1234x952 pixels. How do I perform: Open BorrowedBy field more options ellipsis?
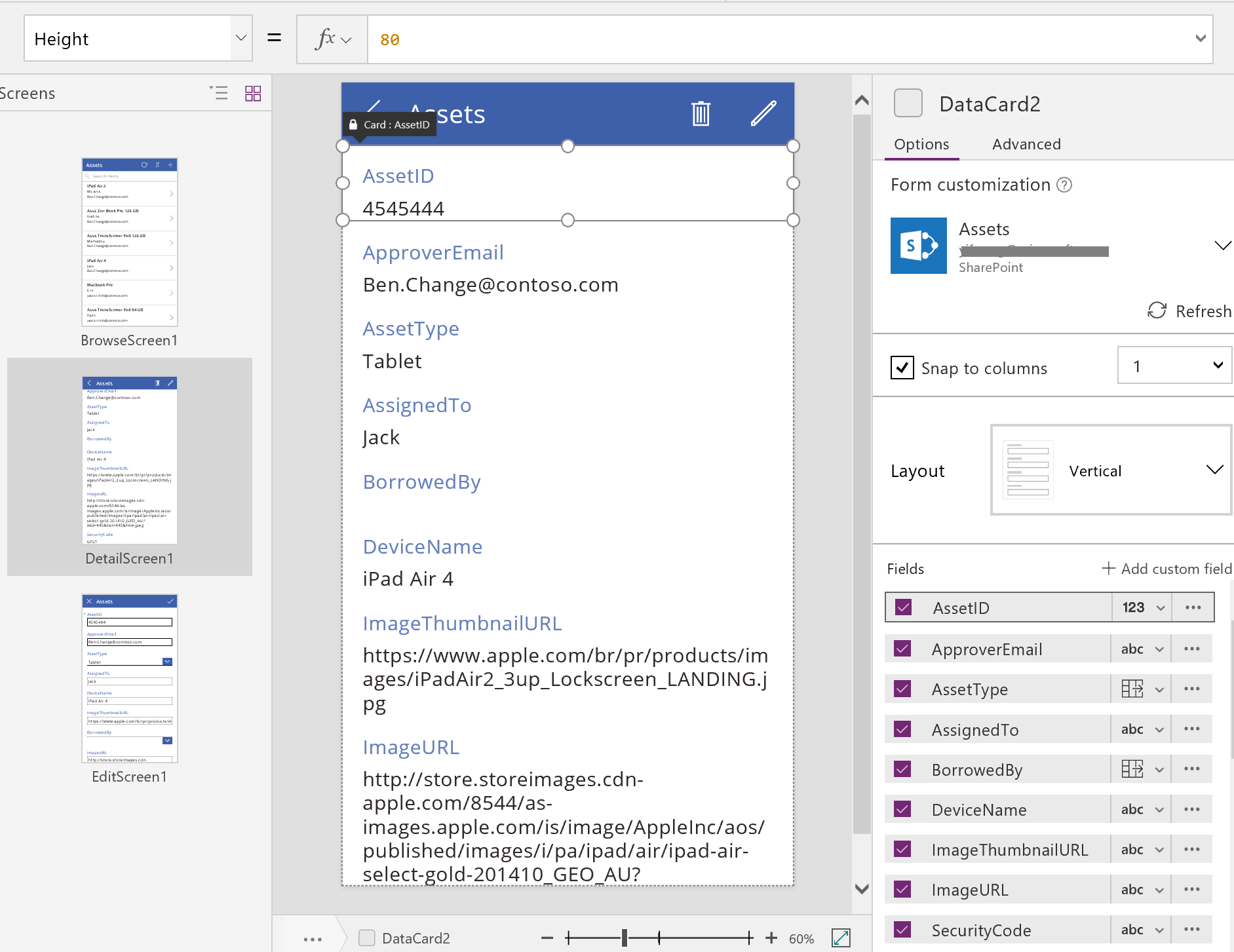coord(1192,769)
